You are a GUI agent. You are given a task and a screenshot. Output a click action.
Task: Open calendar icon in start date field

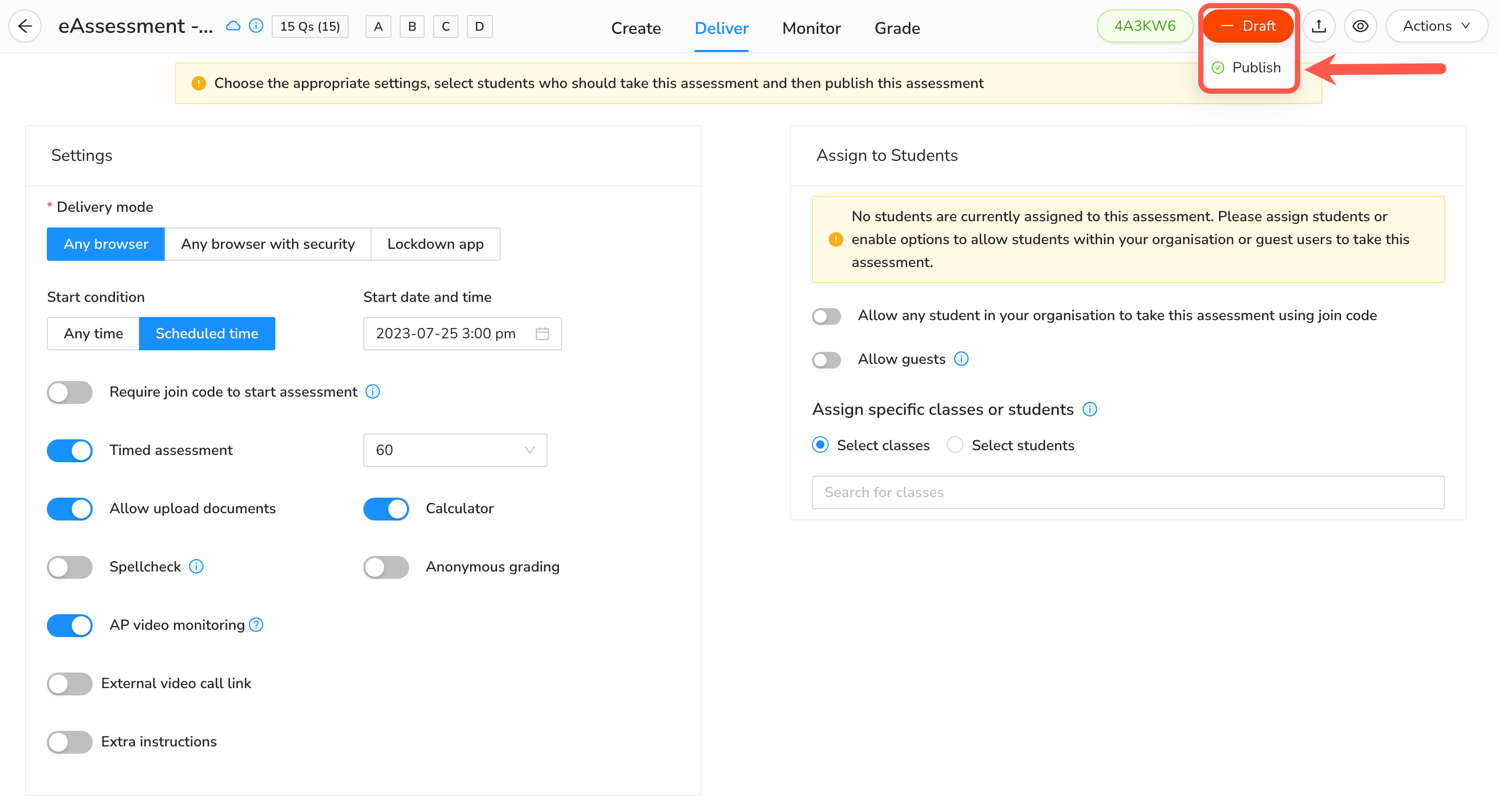click(542, 333)
